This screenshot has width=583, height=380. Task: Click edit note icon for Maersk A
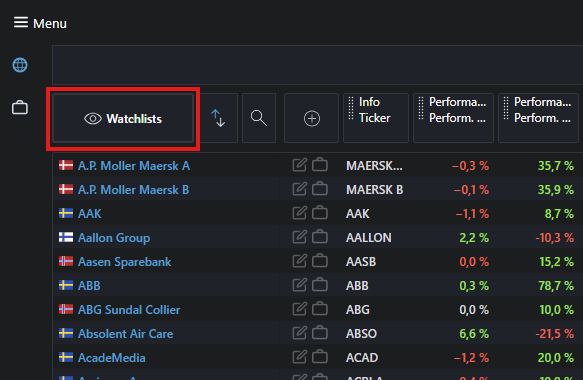coord(300,165)
